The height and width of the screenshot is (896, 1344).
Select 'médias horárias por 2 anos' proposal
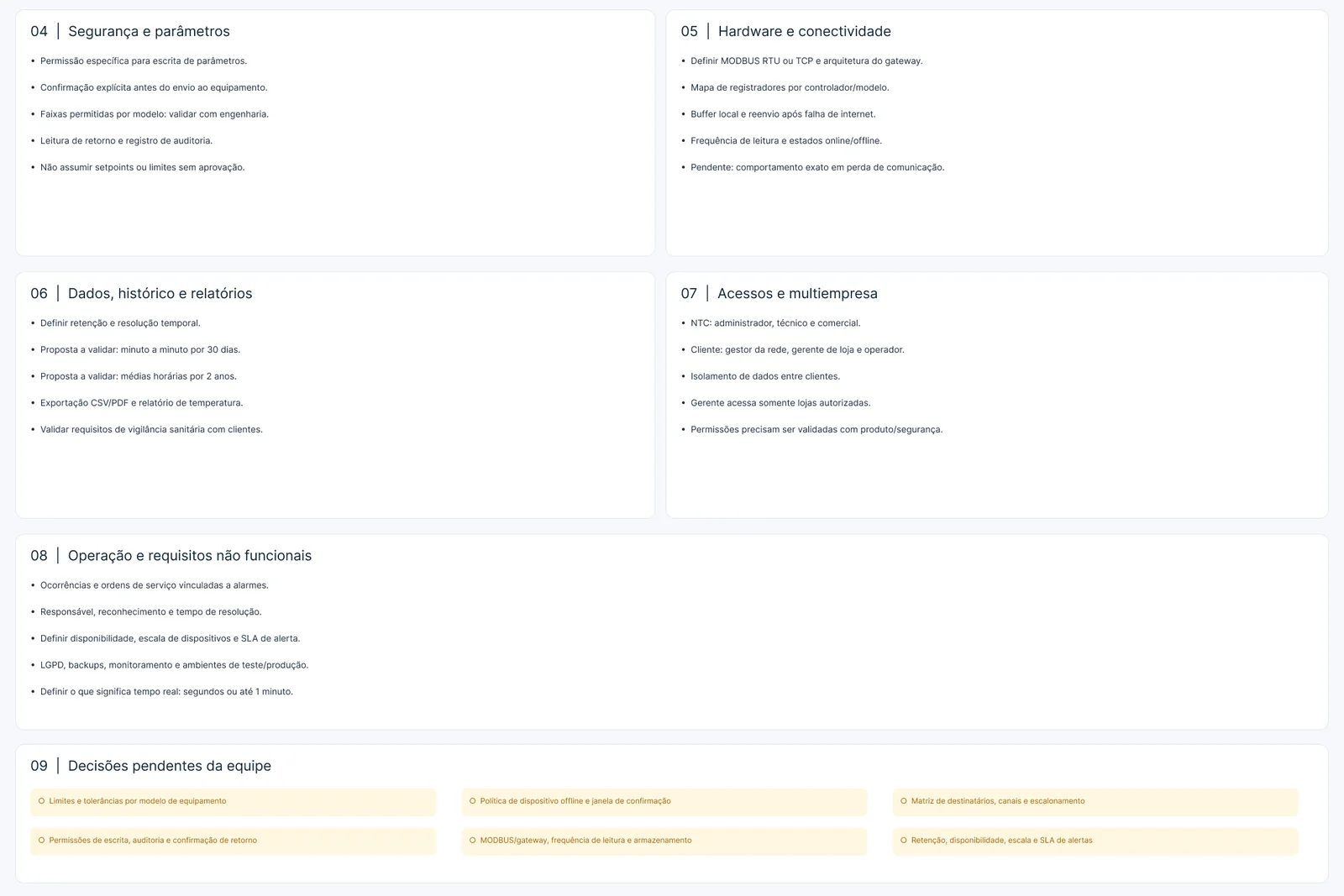click(139, 376)
